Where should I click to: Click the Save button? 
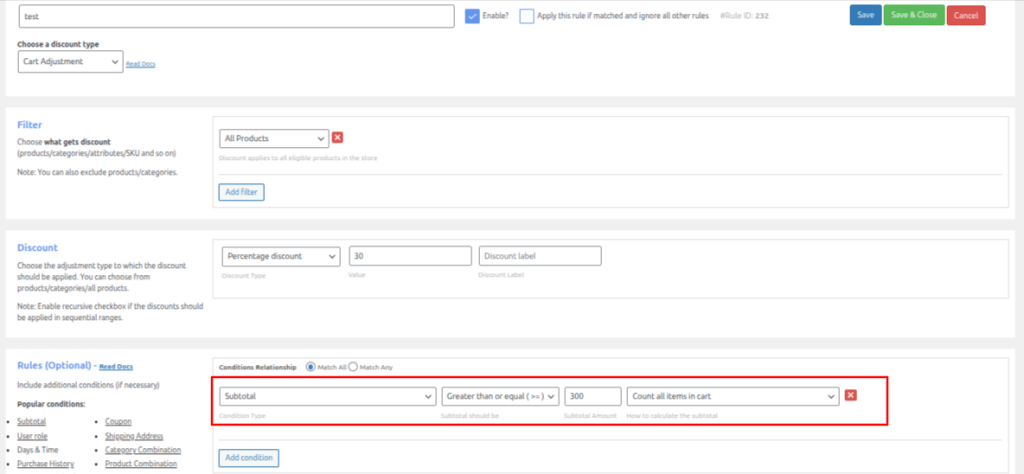865,15
